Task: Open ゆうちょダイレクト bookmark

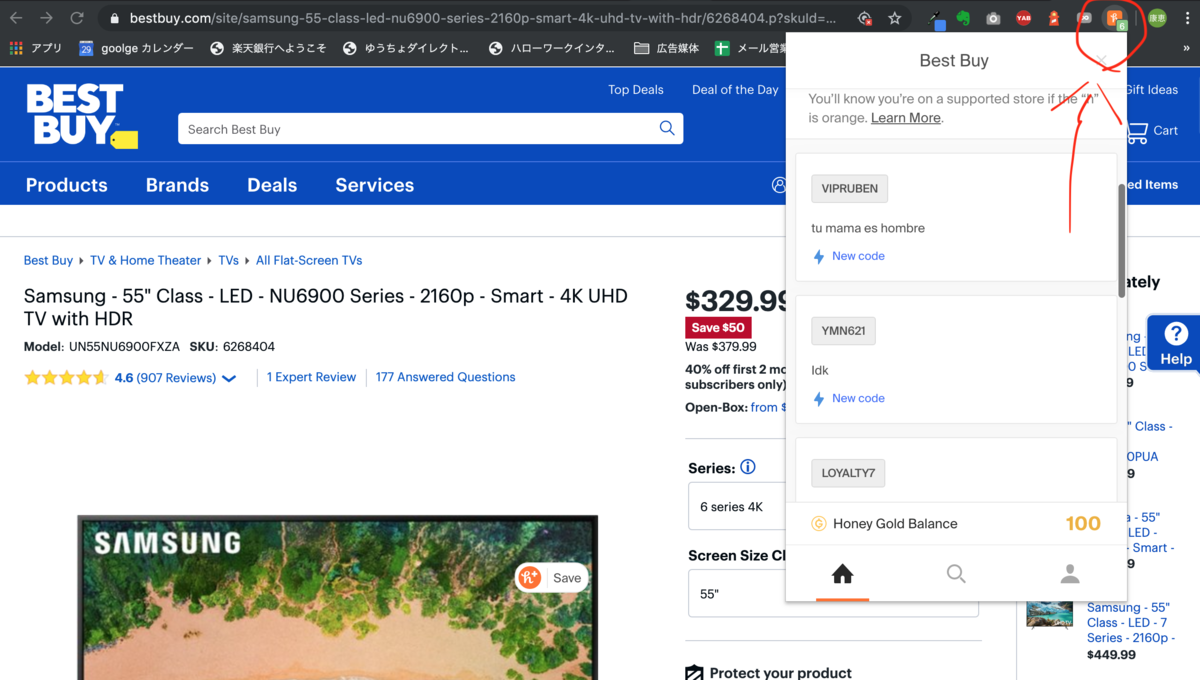Action: (x=406, y=48)
